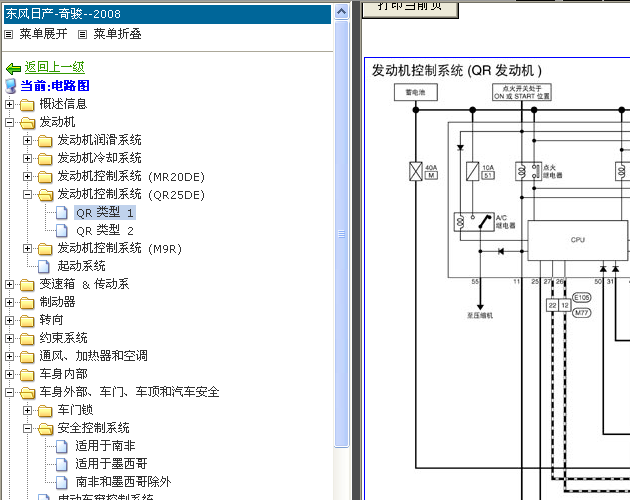Click the 当前:电路图 heading text
Viewport: 630px width, 500px height.
(55, 86)
